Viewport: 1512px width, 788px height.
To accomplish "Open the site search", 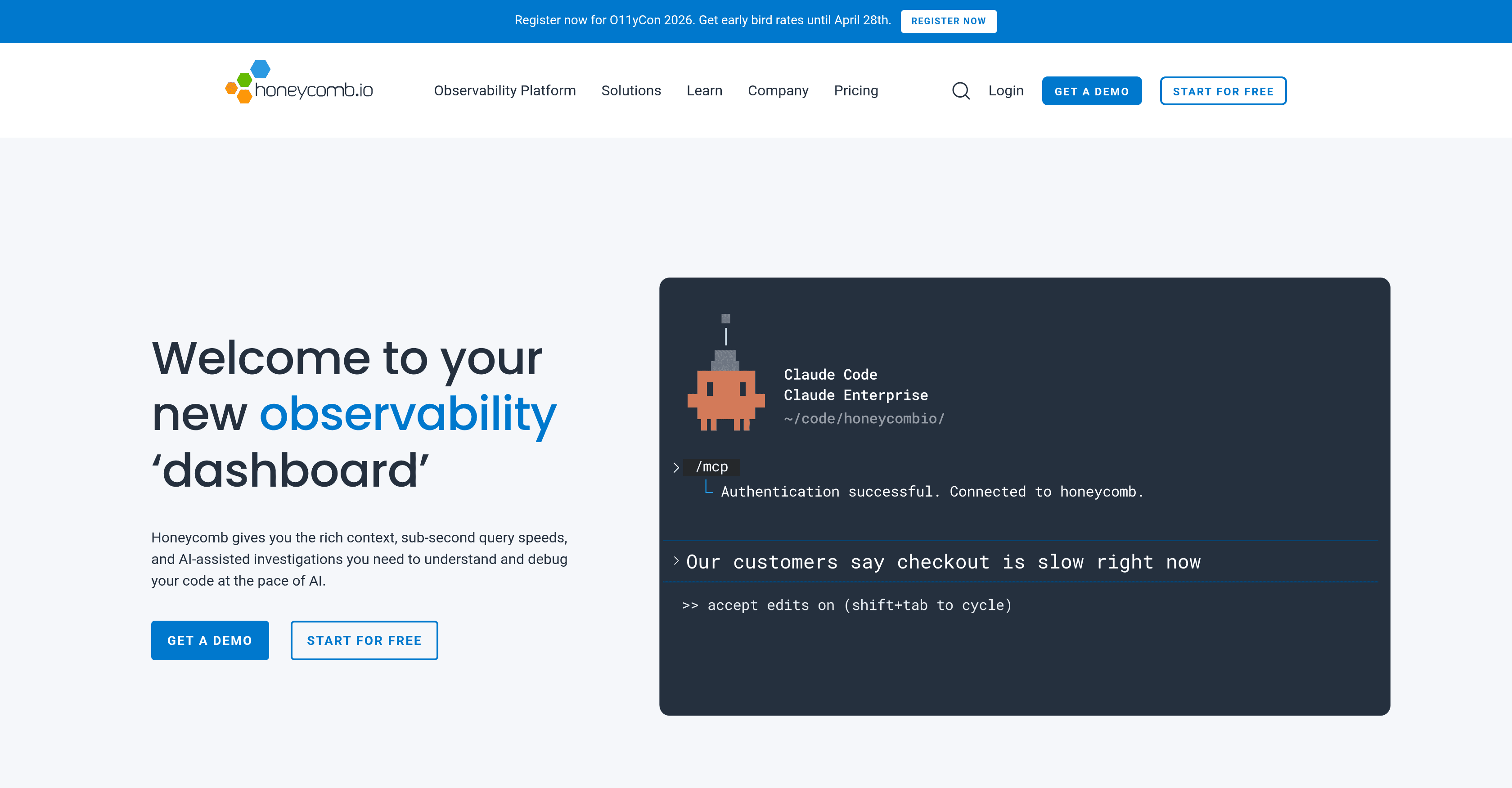I will pyautogui.click(x=961, y=90).
